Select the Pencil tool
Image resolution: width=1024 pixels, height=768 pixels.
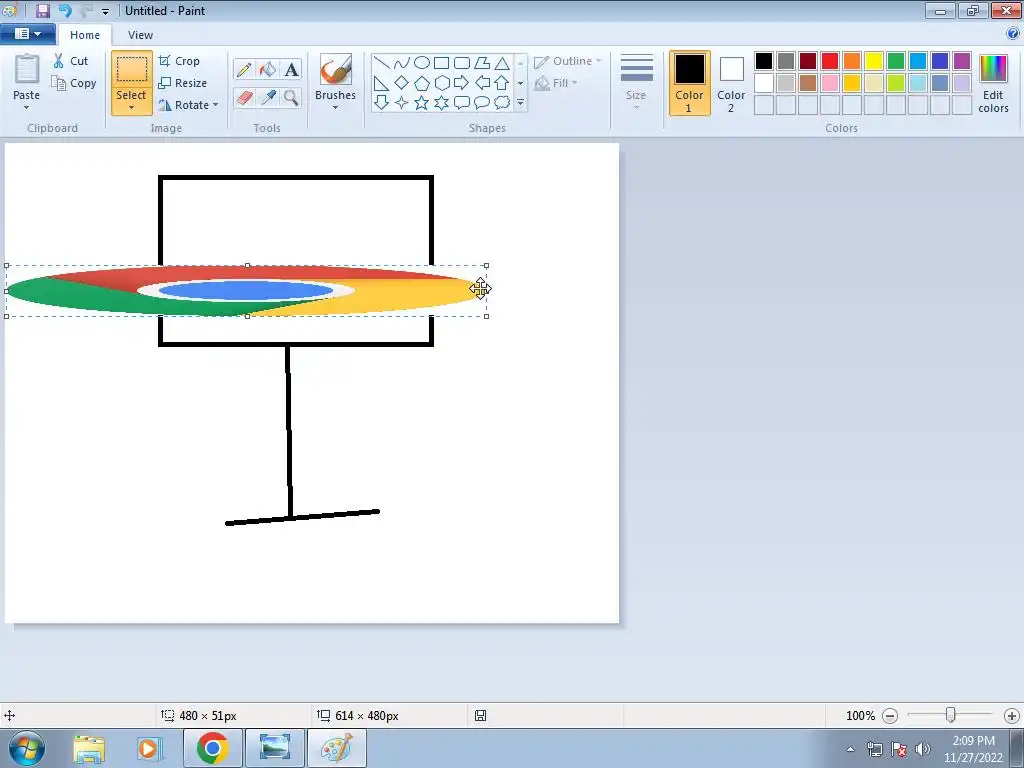[x=244, y=69]
